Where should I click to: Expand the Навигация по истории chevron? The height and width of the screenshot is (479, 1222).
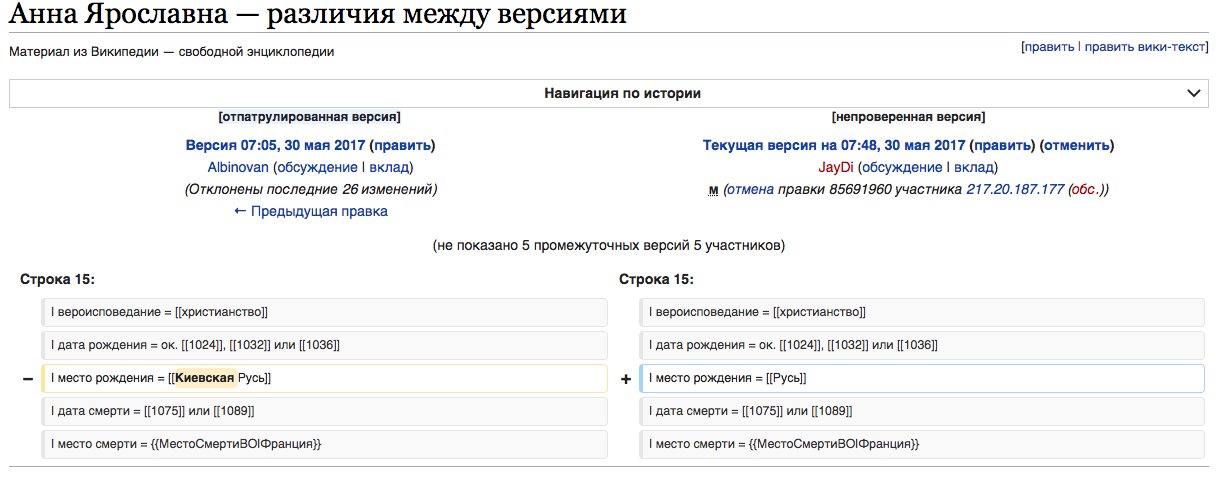pos(1193,93)
